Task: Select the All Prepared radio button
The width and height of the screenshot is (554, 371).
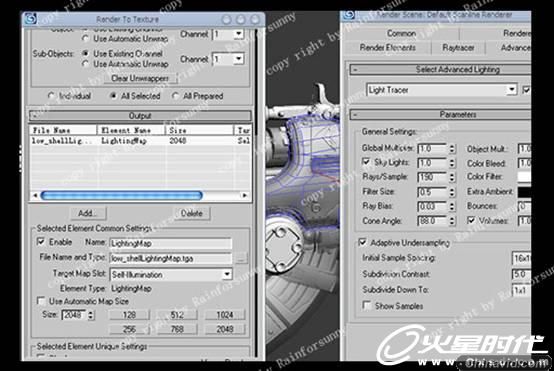Action: (x=176, y=96)
